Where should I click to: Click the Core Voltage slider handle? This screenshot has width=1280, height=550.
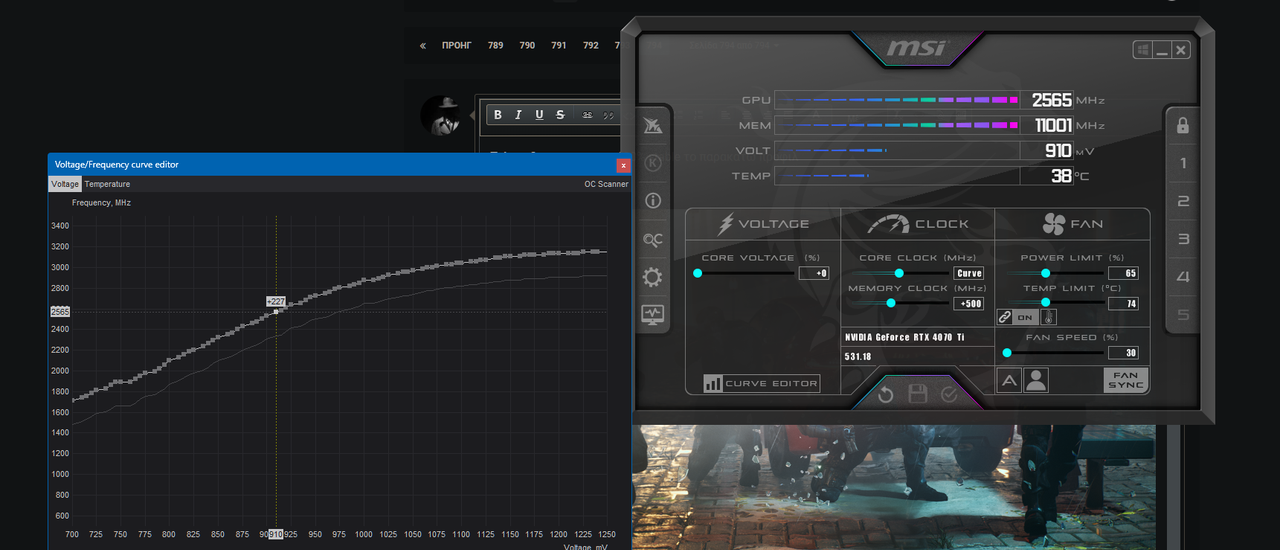click(698, 273)
